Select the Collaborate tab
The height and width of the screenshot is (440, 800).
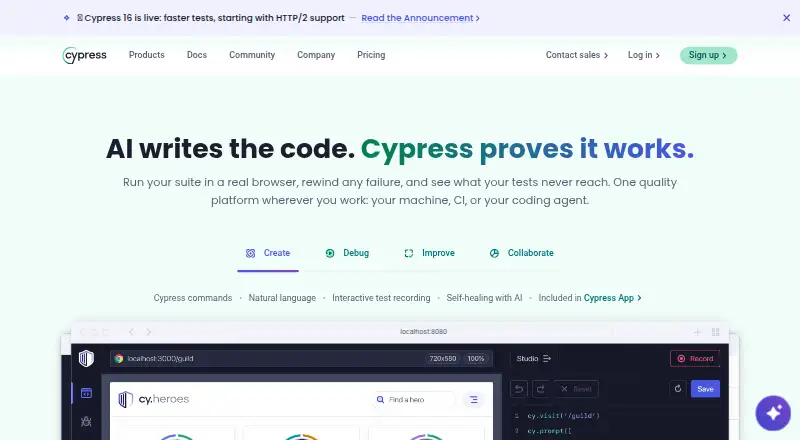521,253
